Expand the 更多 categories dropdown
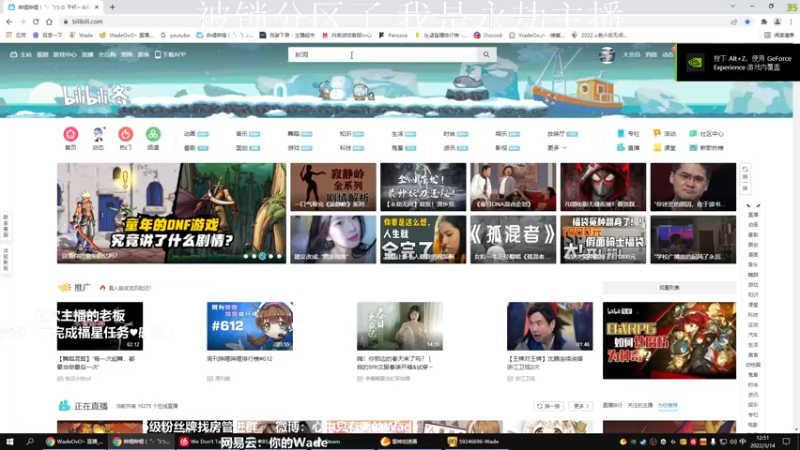The image size is (800, 450). (557, 147)
